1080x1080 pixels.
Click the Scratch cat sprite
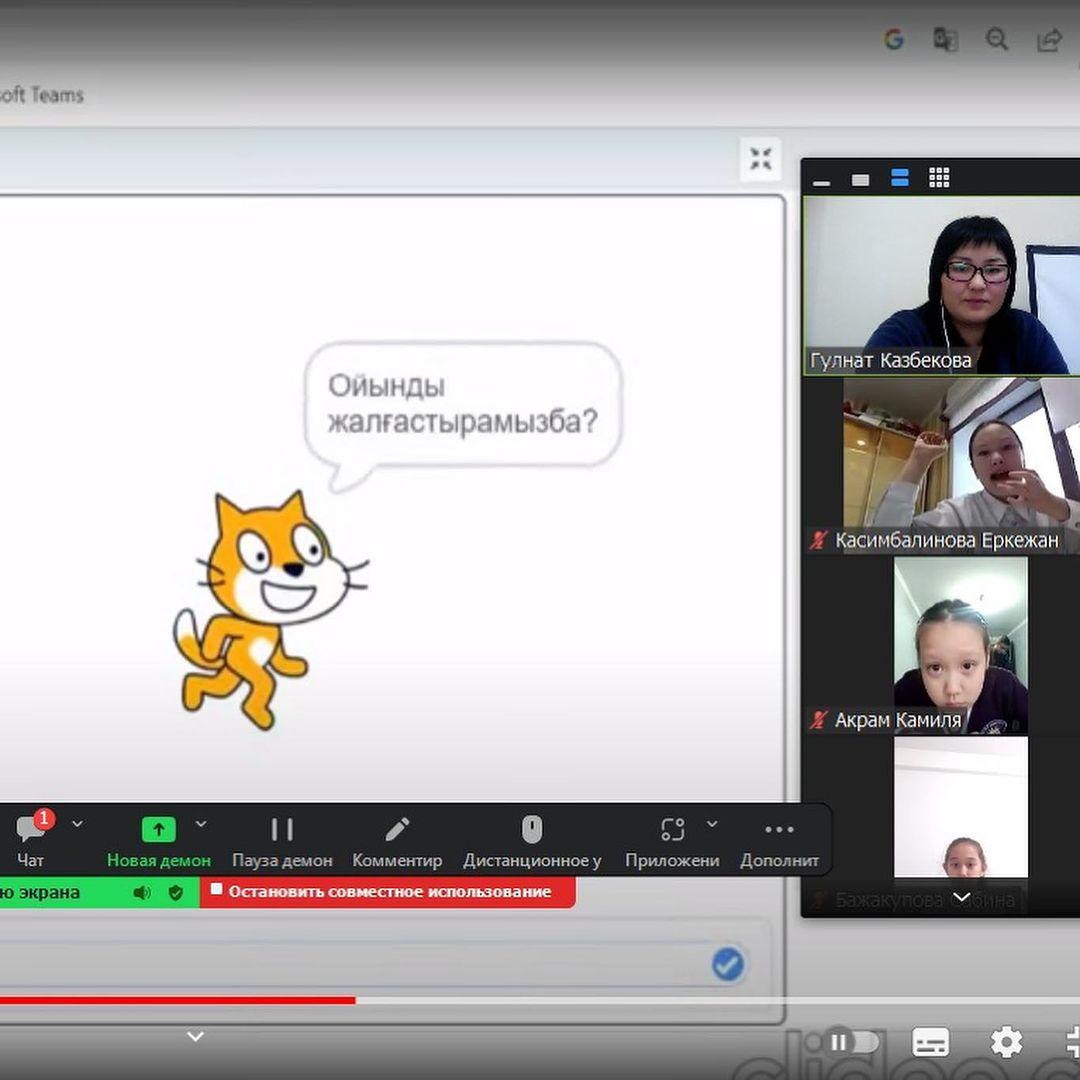[269, 611]
